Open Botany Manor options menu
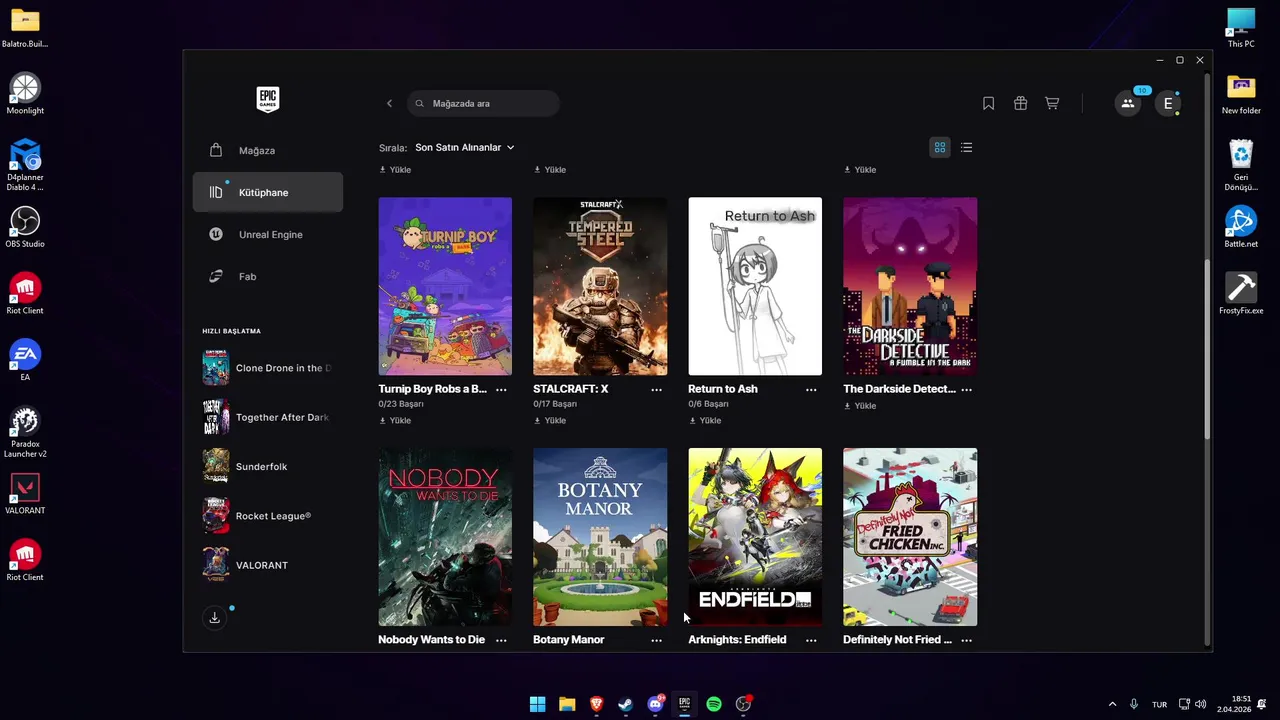Image resolution: width=1280 pixels, height=720 pixels. [656, 640]
